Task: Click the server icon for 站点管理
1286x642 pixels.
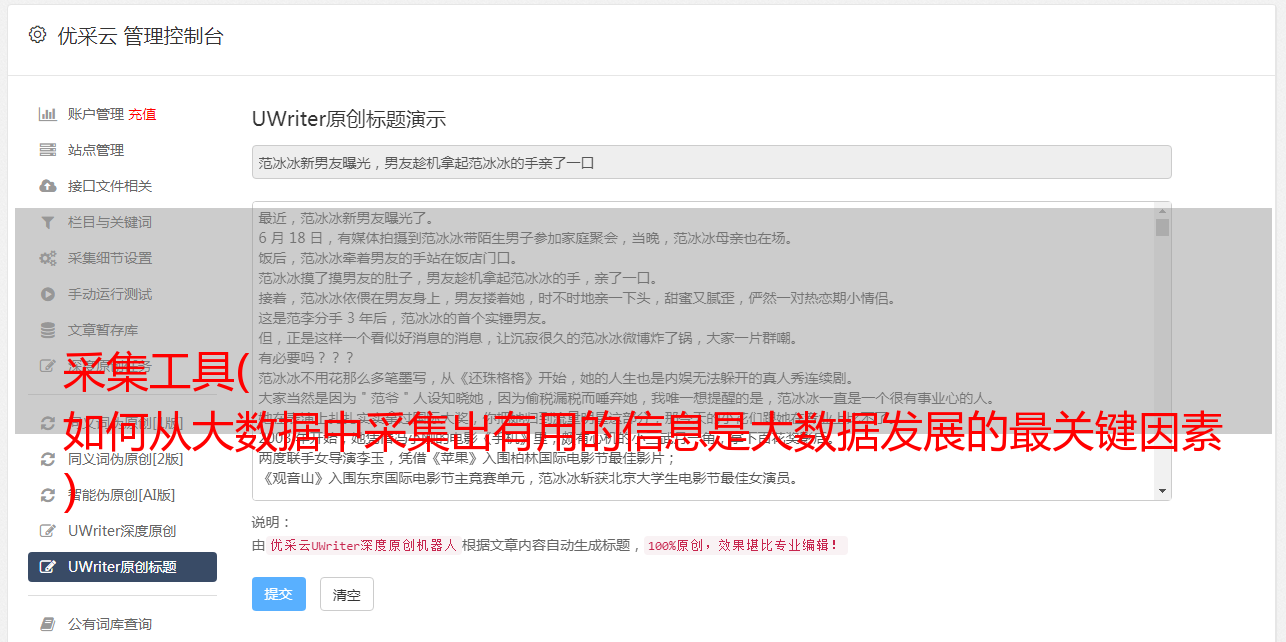Action: (x=47, y=150)
